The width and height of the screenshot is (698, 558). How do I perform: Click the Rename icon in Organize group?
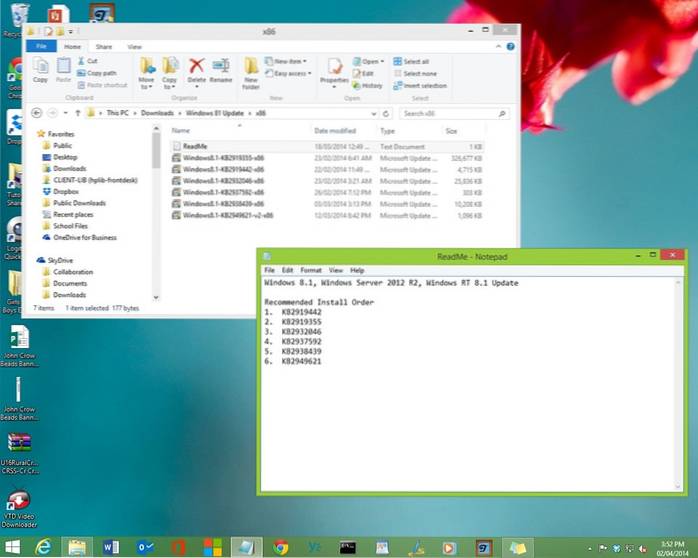tap(221, 70)
